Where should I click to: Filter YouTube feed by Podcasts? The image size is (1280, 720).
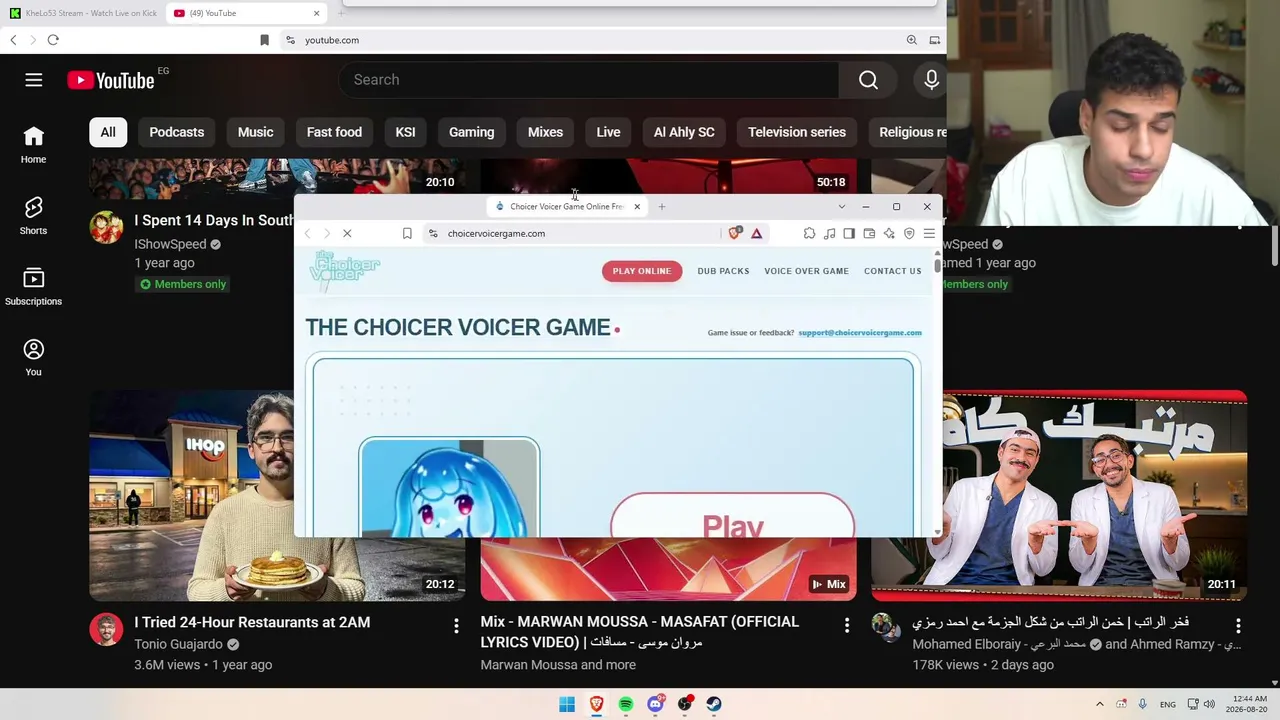point(177,132)
